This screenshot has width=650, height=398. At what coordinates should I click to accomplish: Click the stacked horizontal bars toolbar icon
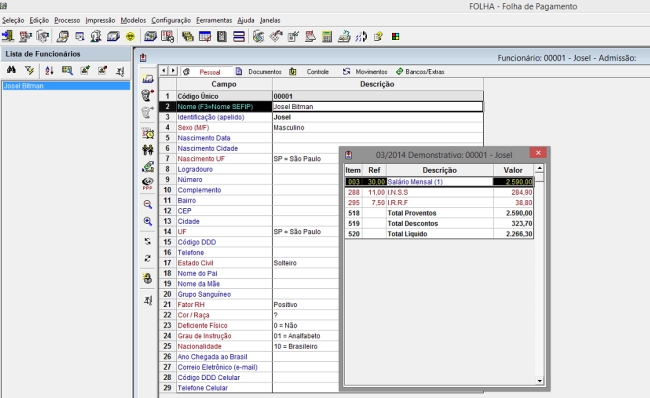(x=239, y=36)
